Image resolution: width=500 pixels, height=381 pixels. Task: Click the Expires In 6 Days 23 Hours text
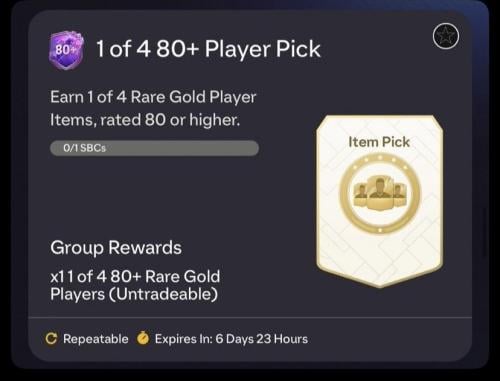(231, 339)
